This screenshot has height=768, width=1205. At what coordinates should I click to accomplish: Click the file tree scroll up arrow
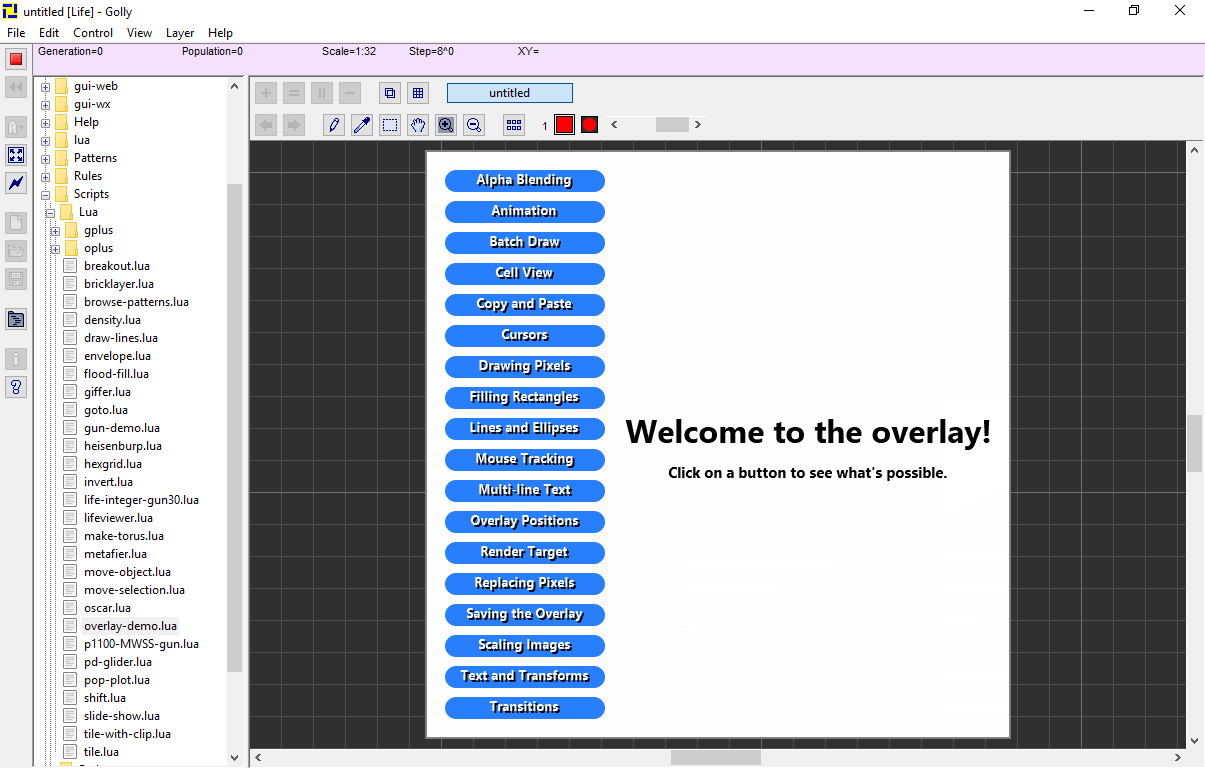click(235, 86)
